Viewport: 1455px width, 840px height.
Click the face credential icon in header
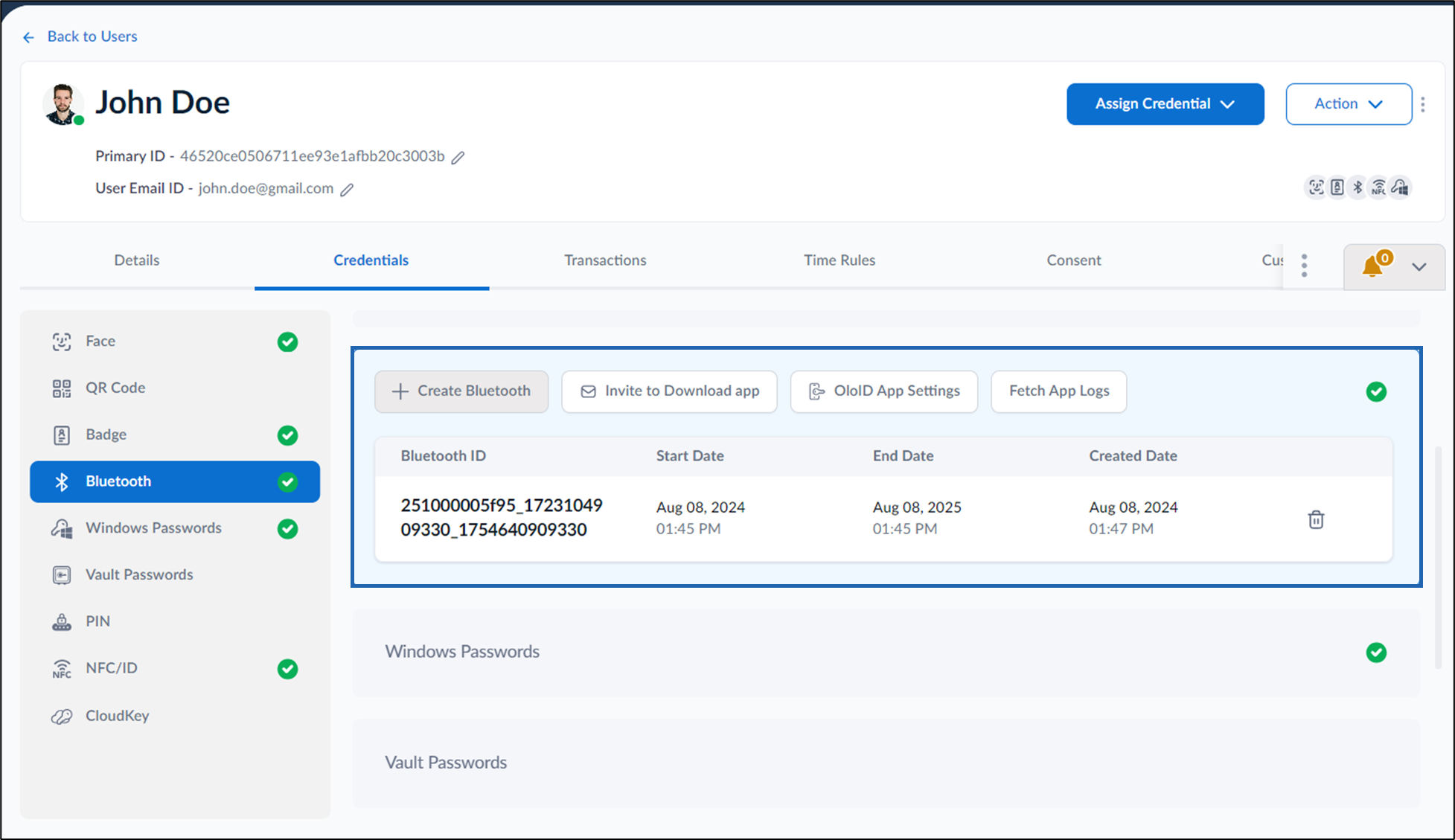pos(1317,187)
